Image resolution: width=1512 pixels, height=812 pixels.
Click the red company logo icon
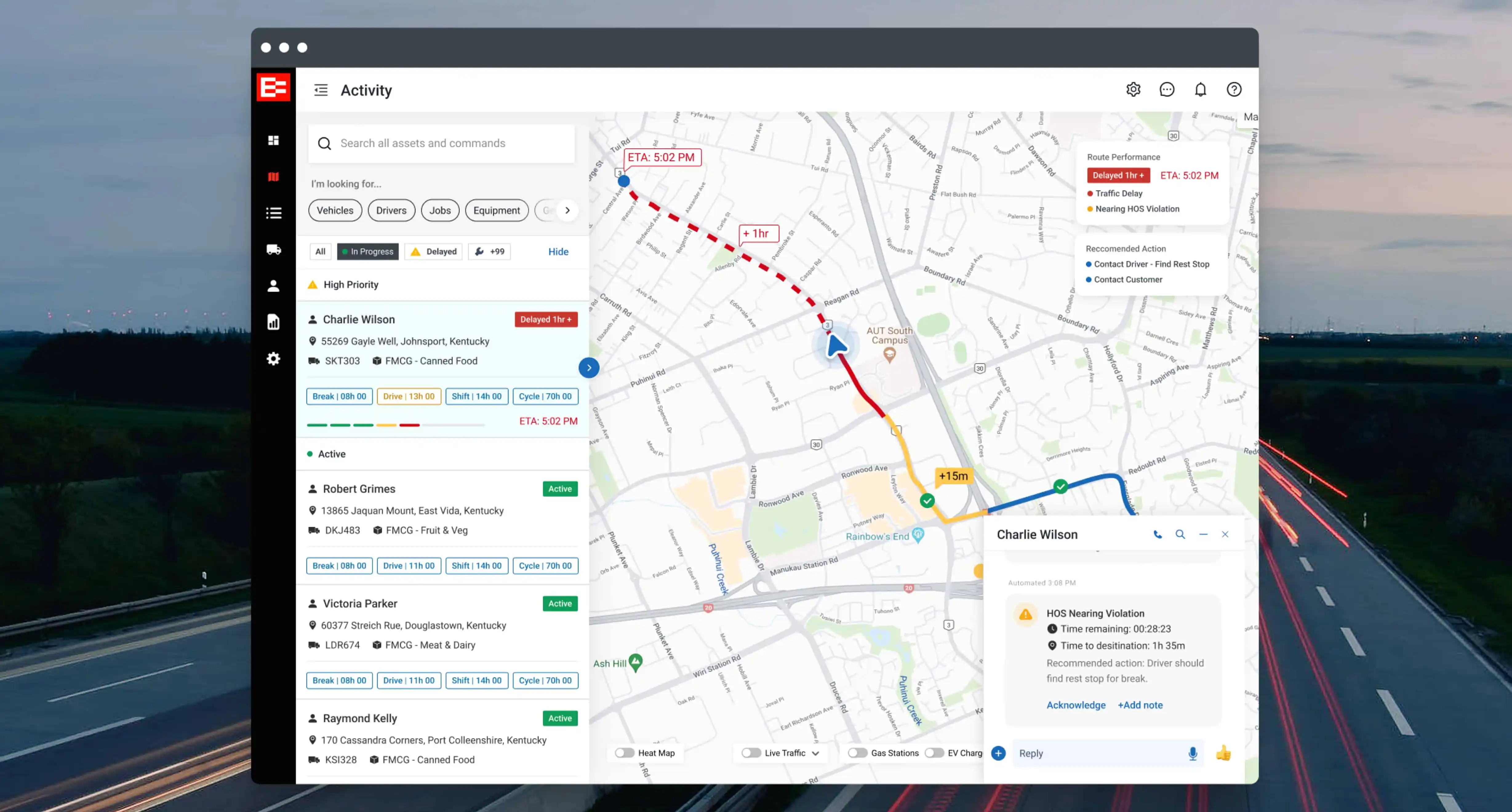click(x=274, y=87)
